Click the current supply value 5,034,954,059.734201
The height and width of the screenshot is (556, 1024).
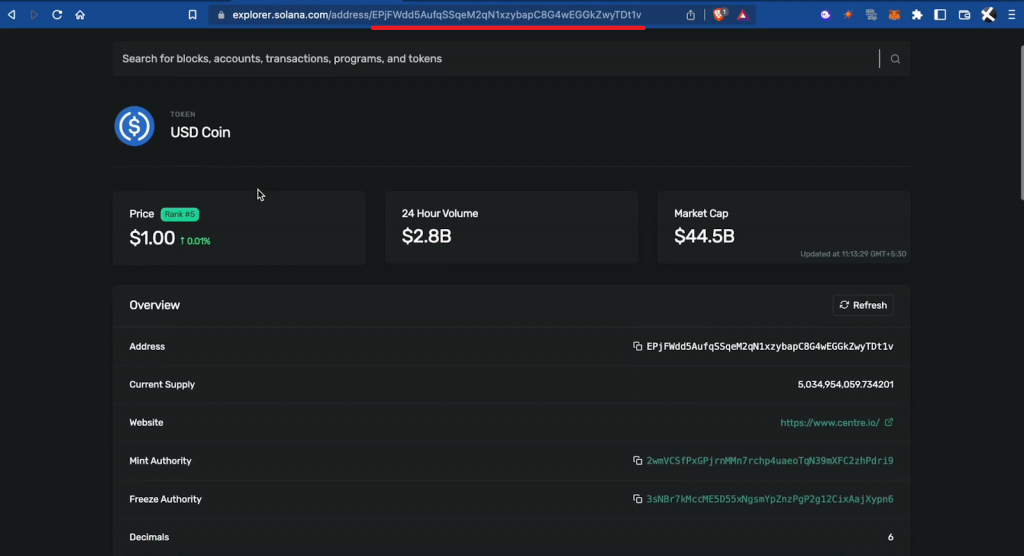846,384
